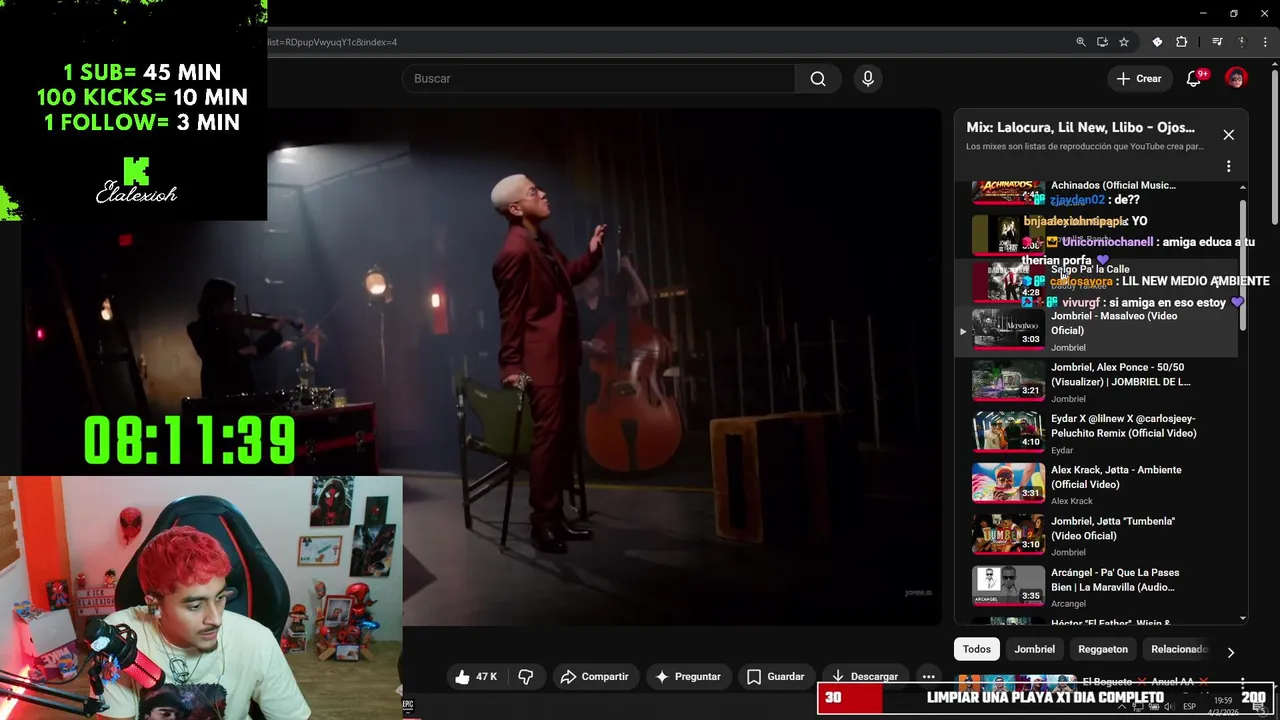1280x720 pixels.
Task: Select the Todos filter chip
Action: point(977,650)
